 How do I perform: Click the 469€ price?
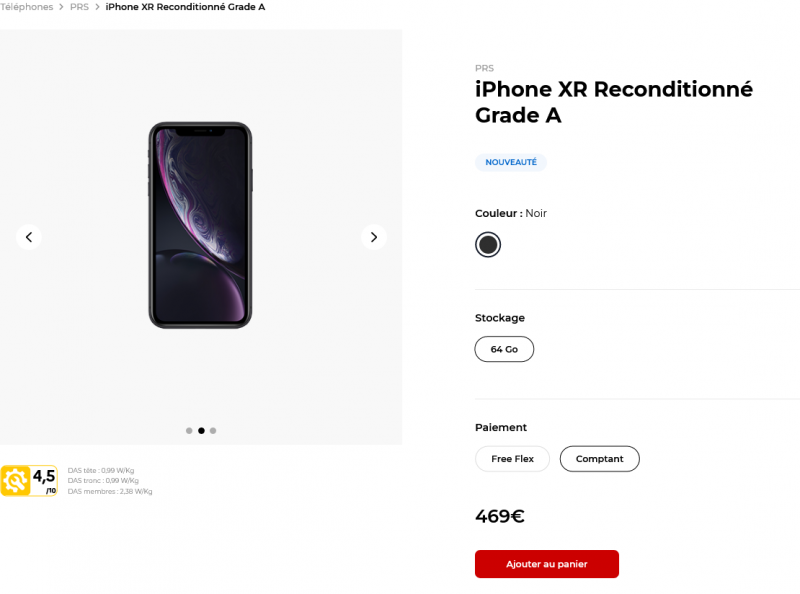(499, 517)
